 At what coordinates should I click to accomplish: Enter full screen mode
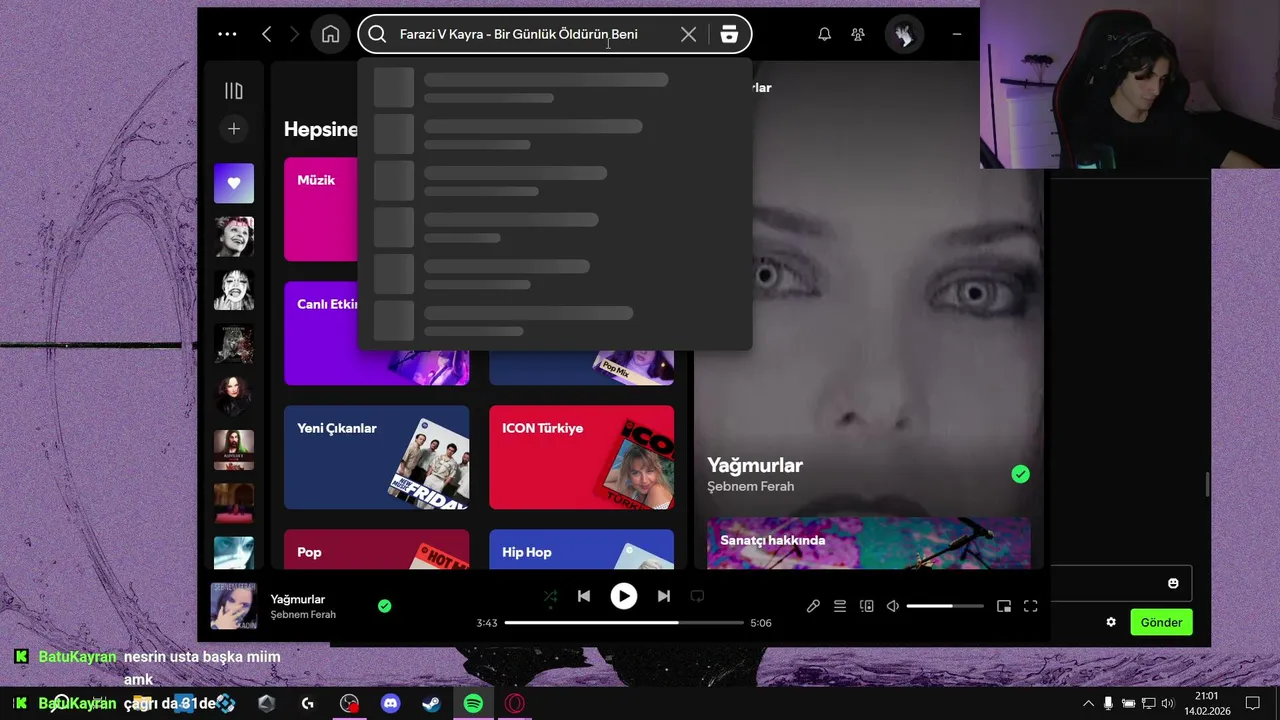pyautogui.click(x=1031, y=606)
